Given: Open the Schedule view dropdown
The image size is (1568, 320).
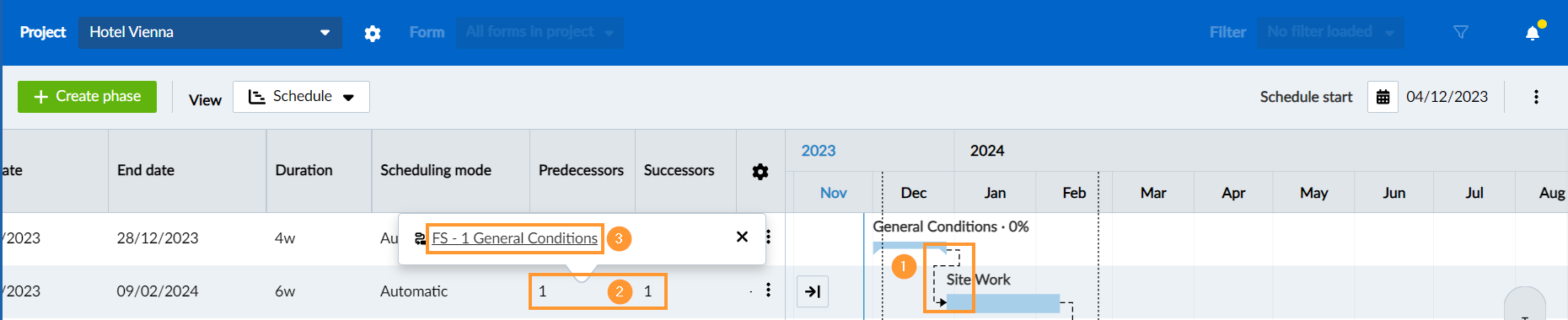Looking at the screenshot, I should click(301, 97).
